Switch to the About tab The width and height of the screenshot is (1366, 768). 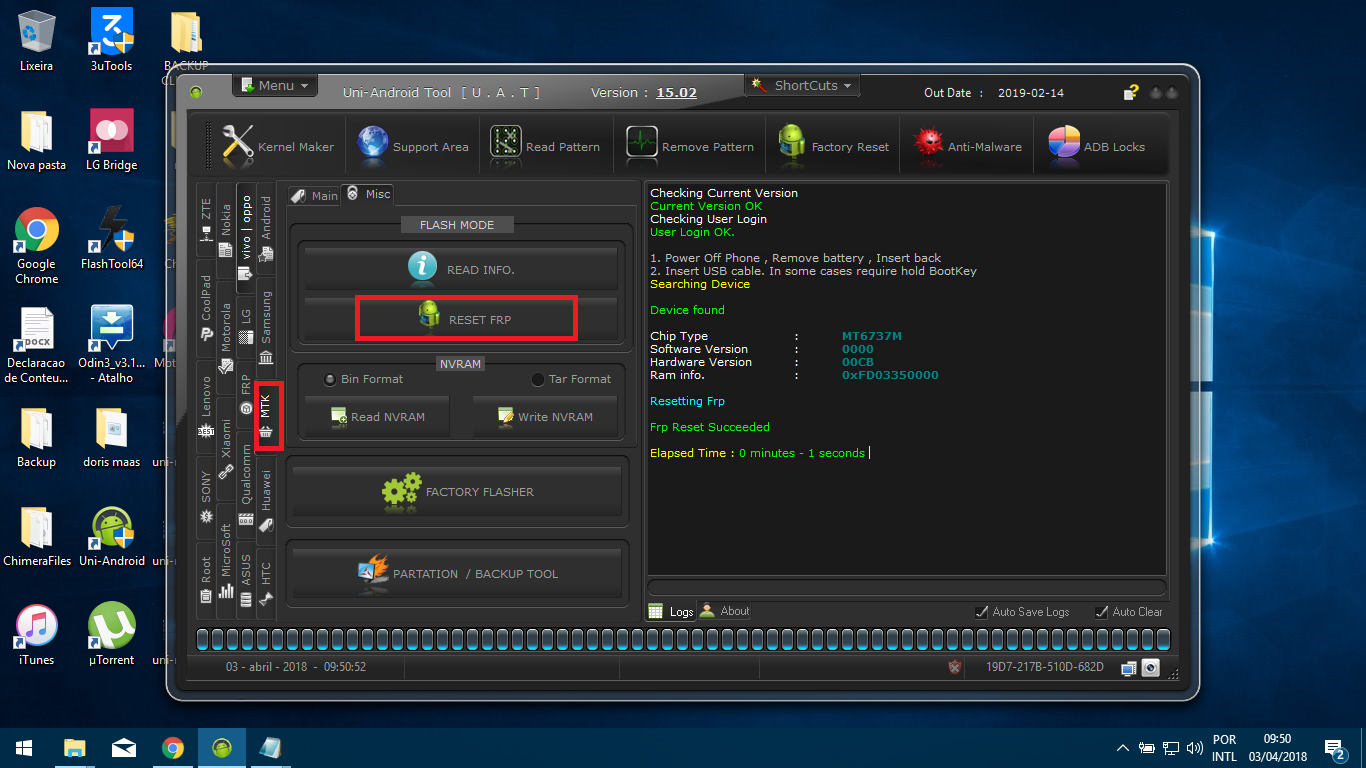click(x=724, y=610)
